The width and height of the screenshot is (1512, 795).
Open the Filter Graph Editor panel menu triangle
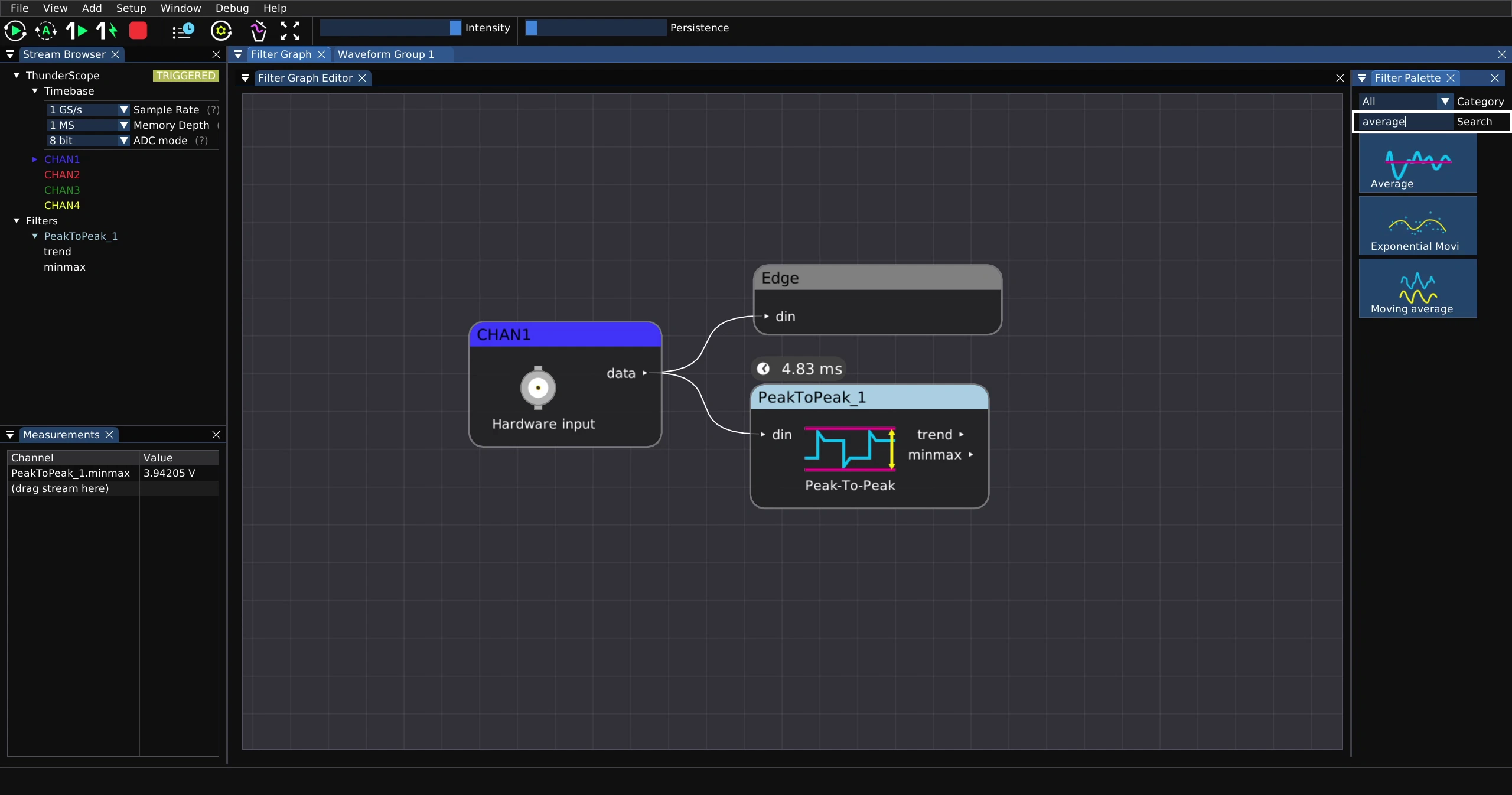(245, 78)
